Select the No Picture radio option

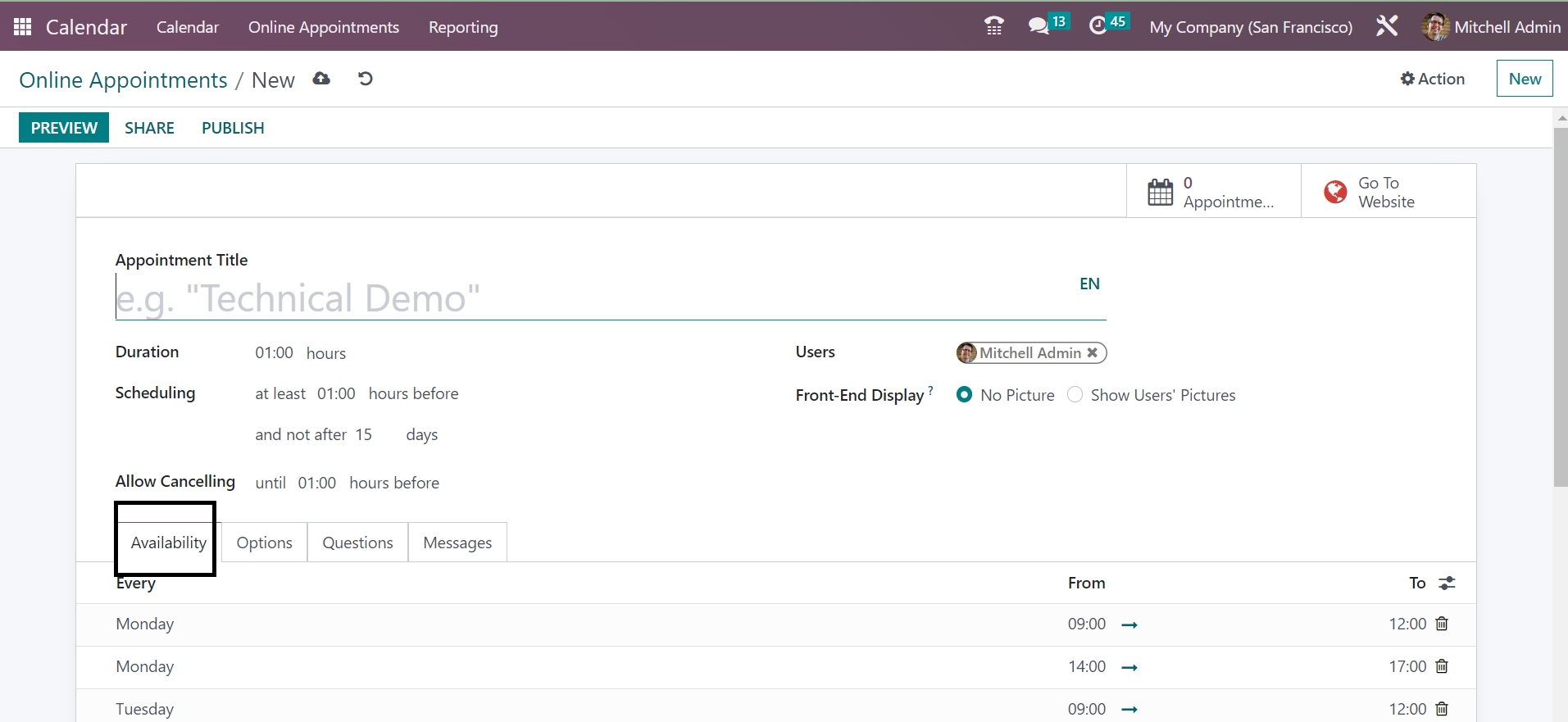[965, 395]
